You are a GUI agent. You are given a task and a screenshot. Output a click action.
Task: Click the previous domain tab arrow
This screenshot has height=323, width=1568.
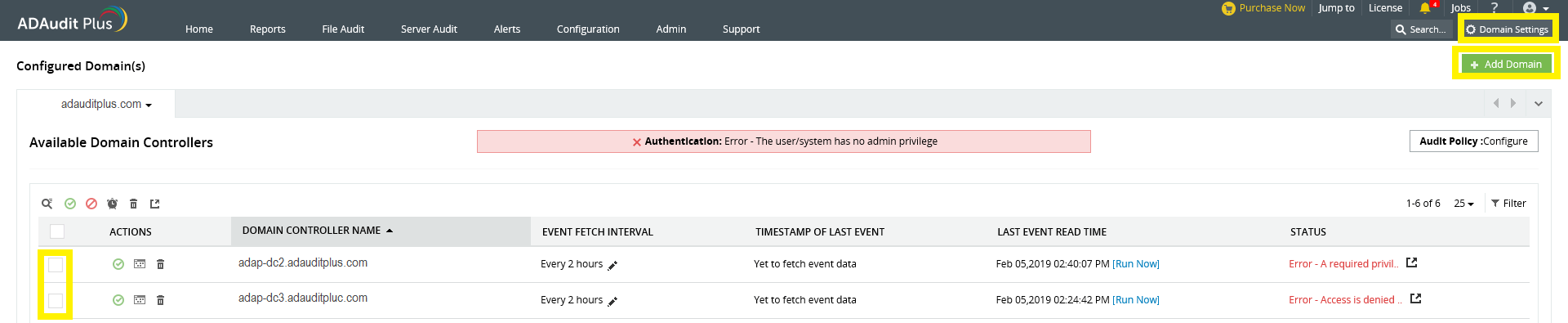tap(1496, 103)
